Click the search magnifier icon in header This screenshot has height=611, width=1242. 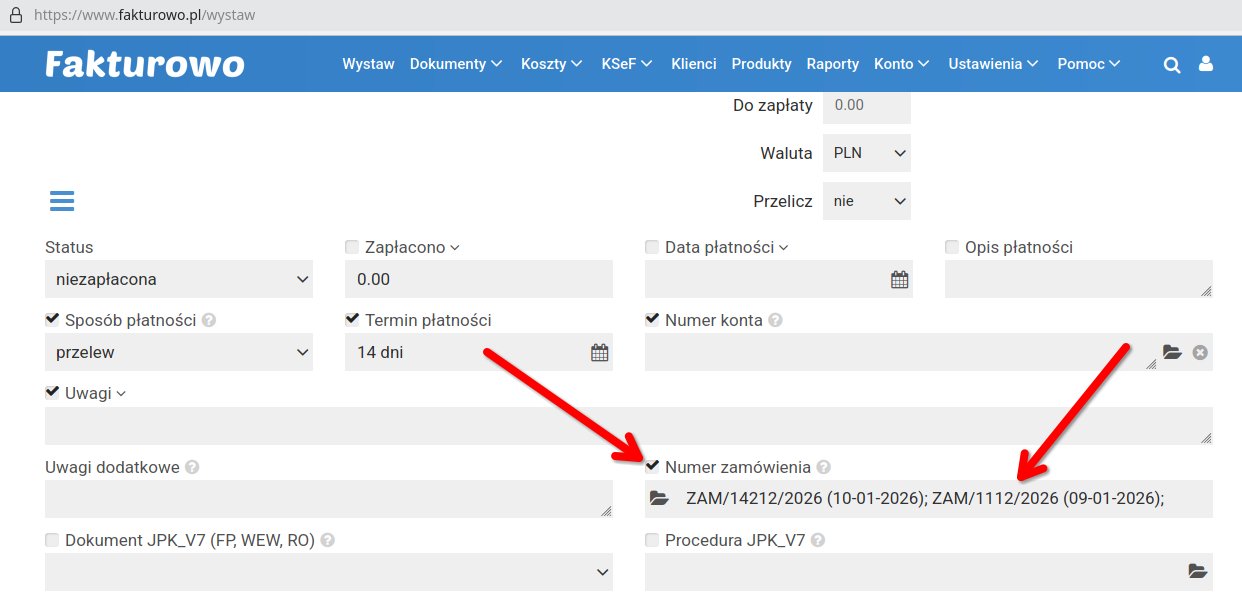pos(1172,64)
